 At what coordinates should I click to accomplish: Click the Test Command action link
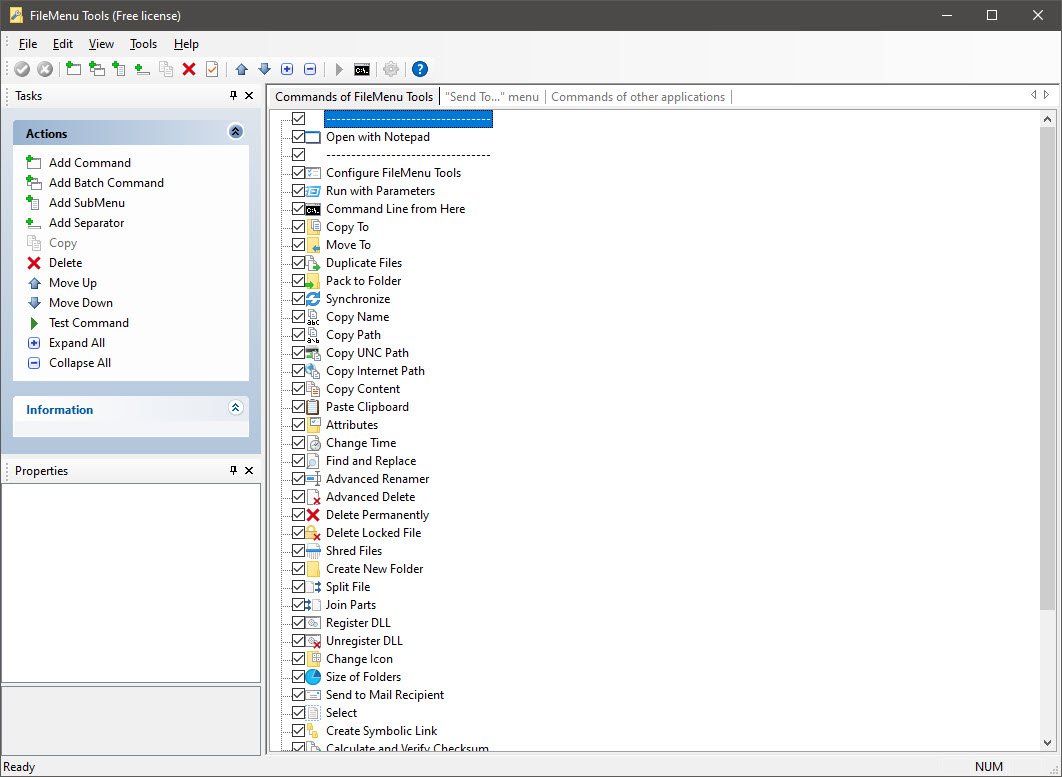(88, 323)
